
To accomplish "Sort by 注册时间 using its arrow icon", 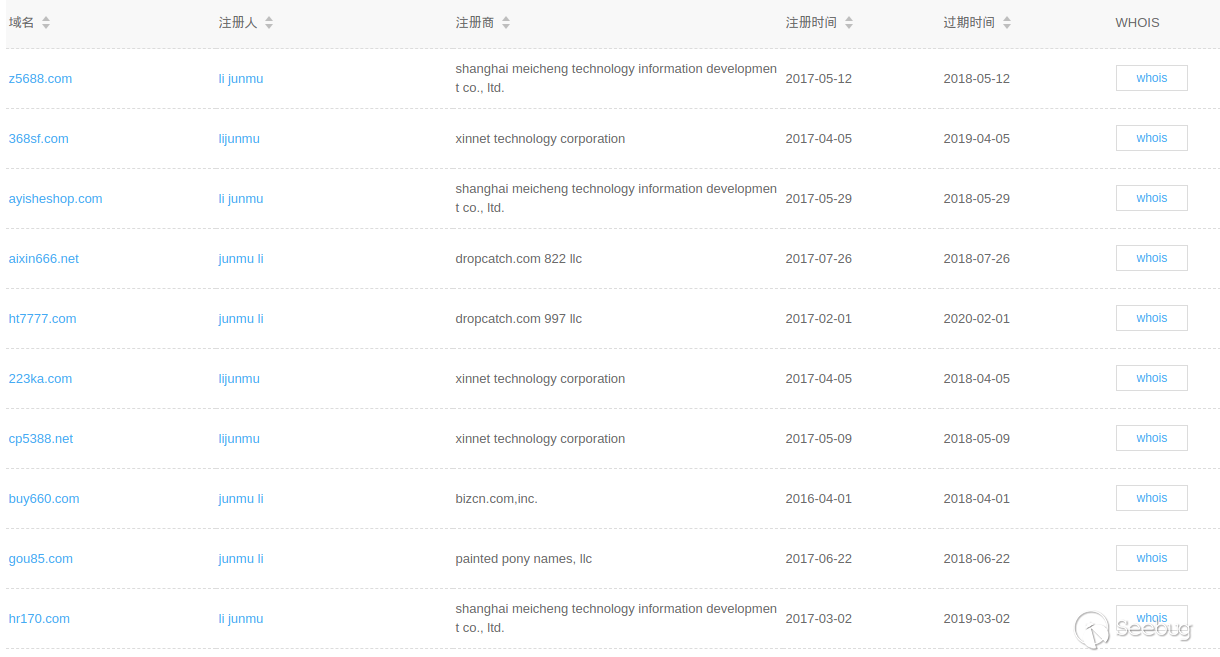I will click(x=849, y=23).
